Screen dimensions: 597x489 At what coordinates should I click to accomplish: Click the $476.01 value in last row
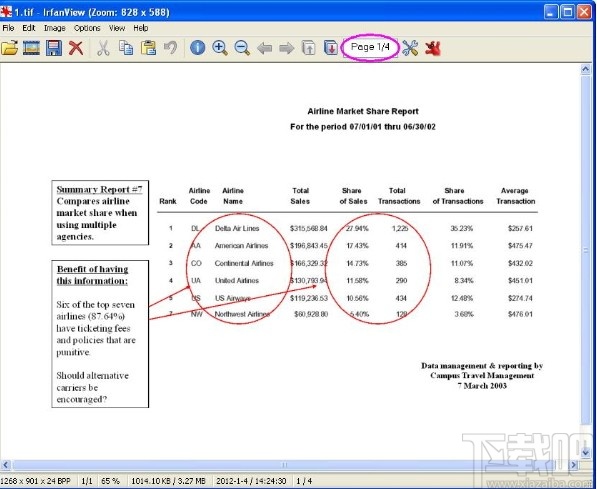point(520,314)
